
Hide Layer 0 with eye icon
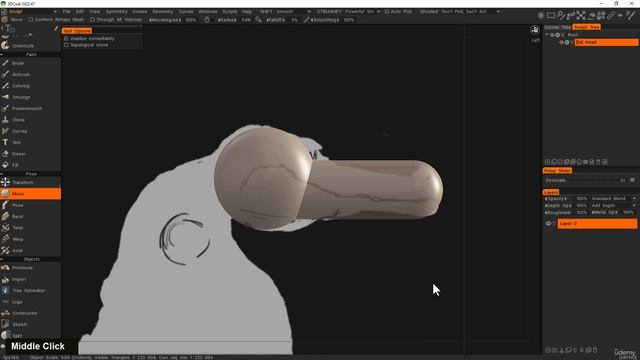click(x=548, y=224)
